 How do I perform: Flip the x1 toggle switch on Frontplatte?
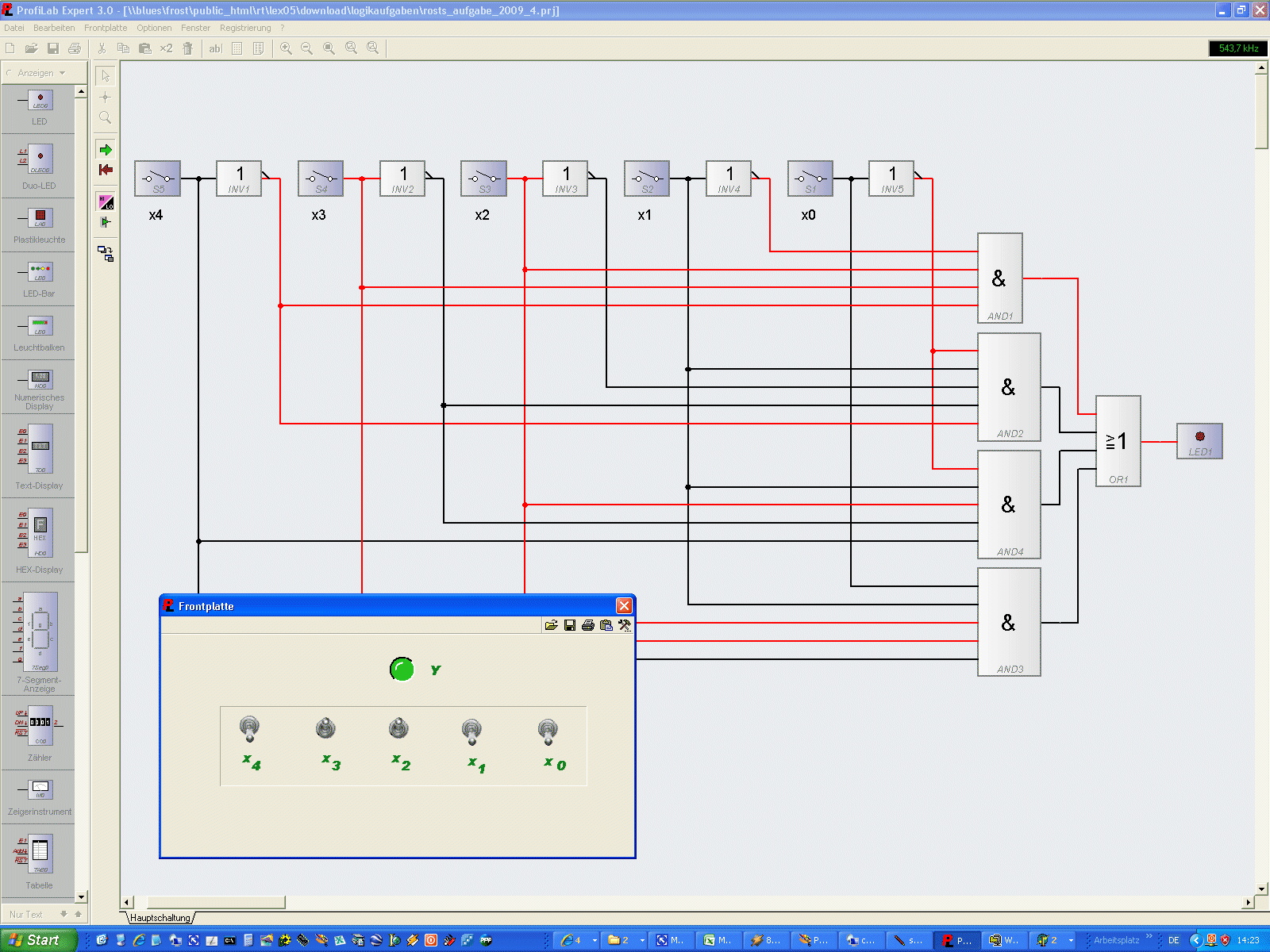[x=471, y=731]
